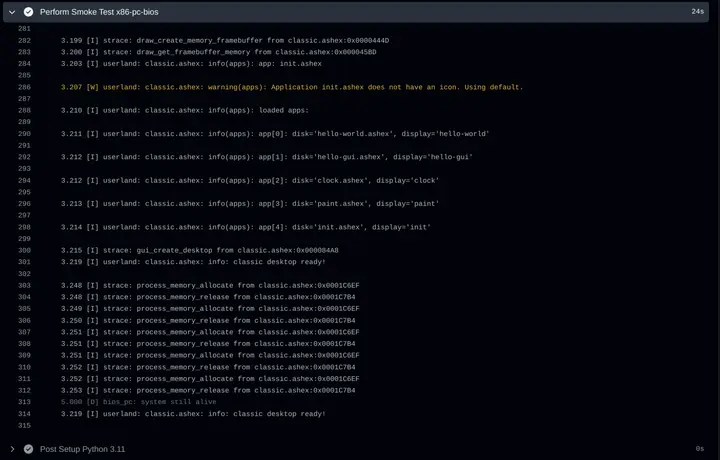Viewport: 720px width, 460px height.
Task: Click success check icon beside Perform Smoke Test
Action: 28,11
